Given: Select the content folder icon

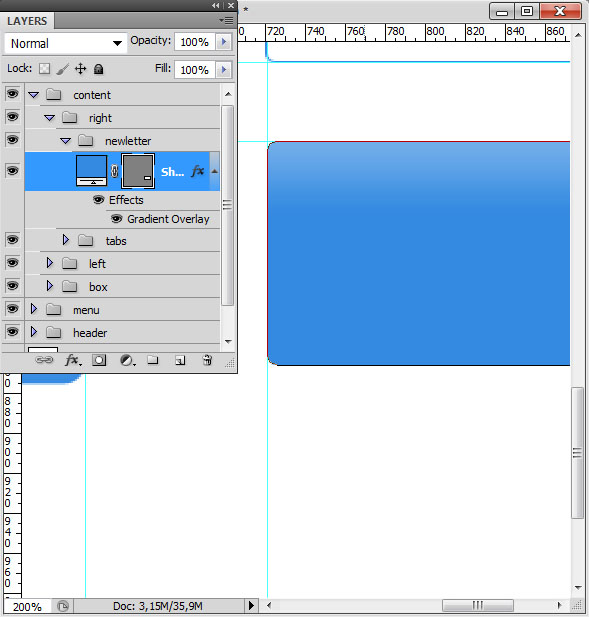Looking at the screenshot, I should pos(54,94).
